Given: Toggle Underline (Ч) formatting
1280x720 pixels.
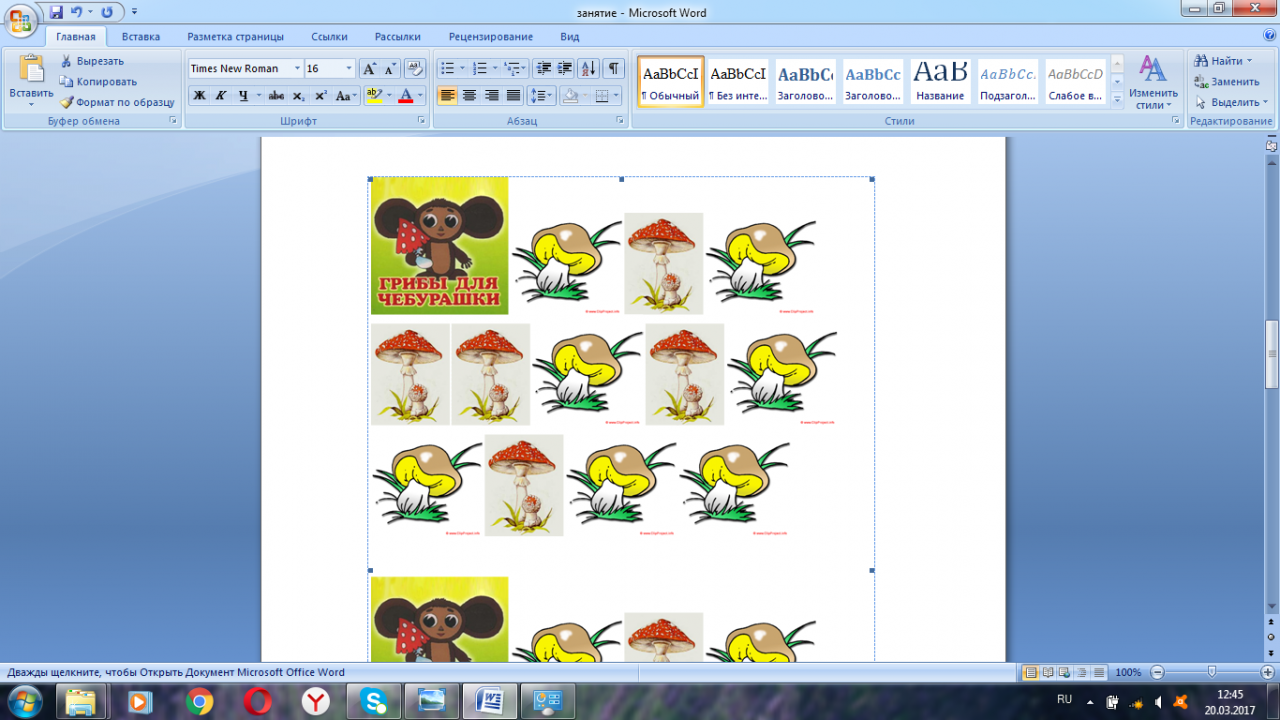Looking at the screenshot, I should [243, 96].
